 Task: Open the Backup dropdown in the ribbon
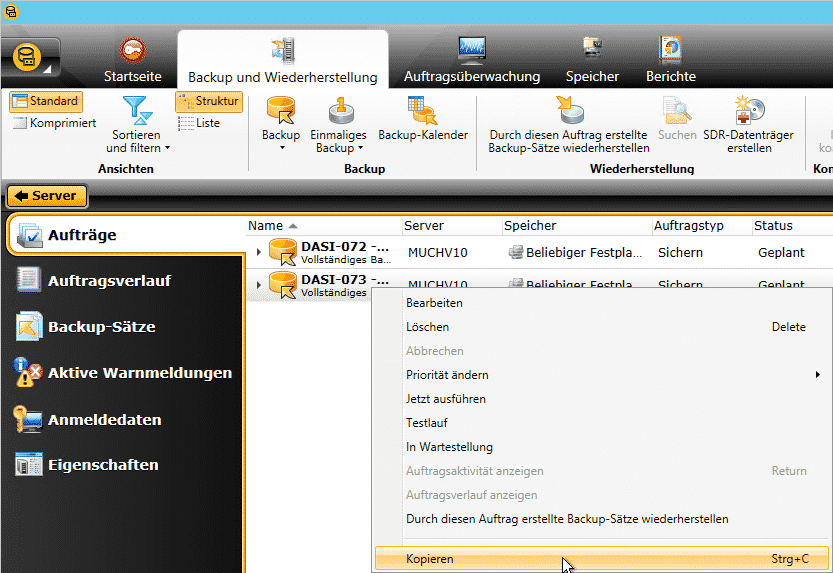coord(281,124)
